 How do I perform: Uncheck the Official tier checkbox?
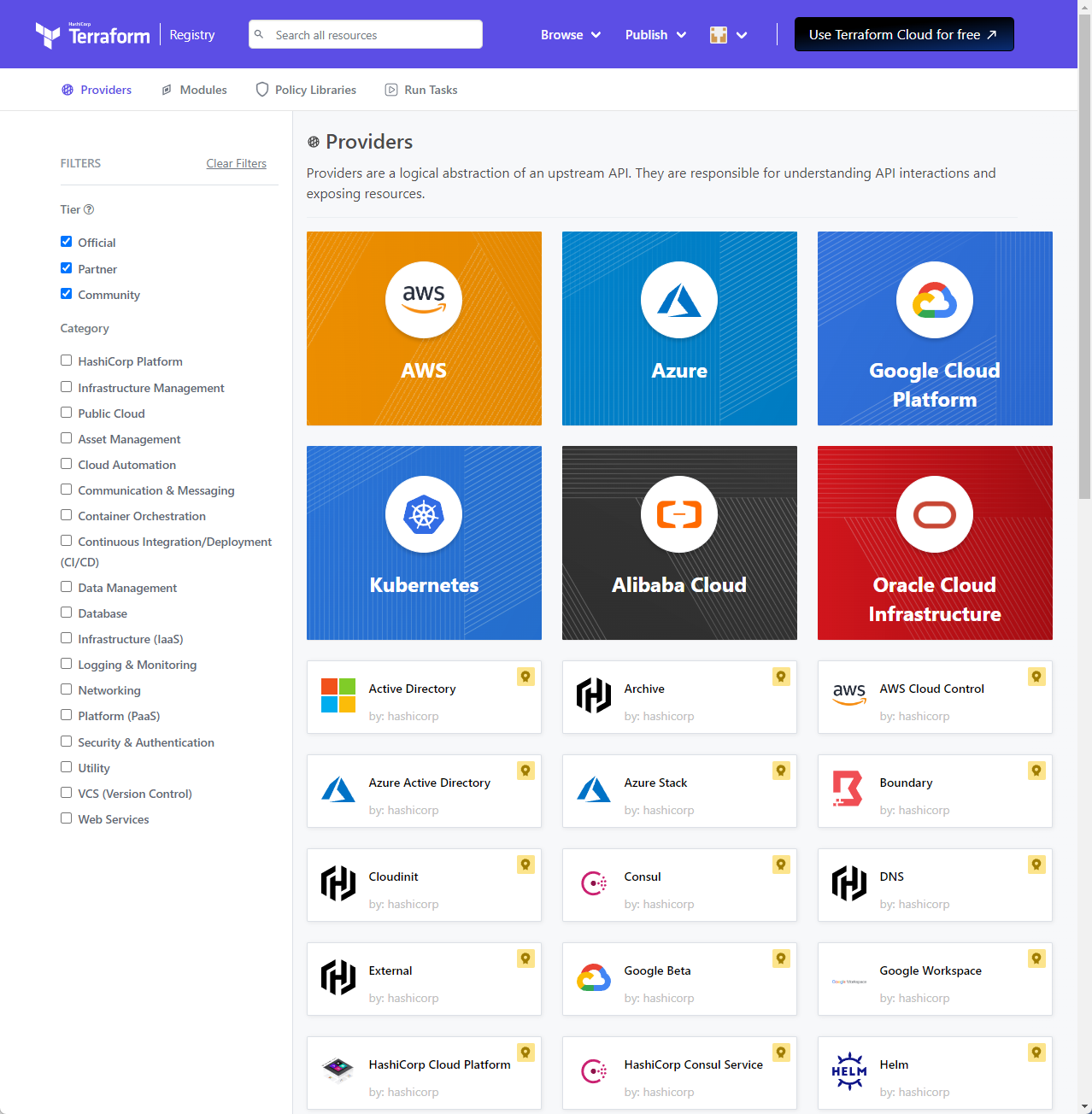67,242
